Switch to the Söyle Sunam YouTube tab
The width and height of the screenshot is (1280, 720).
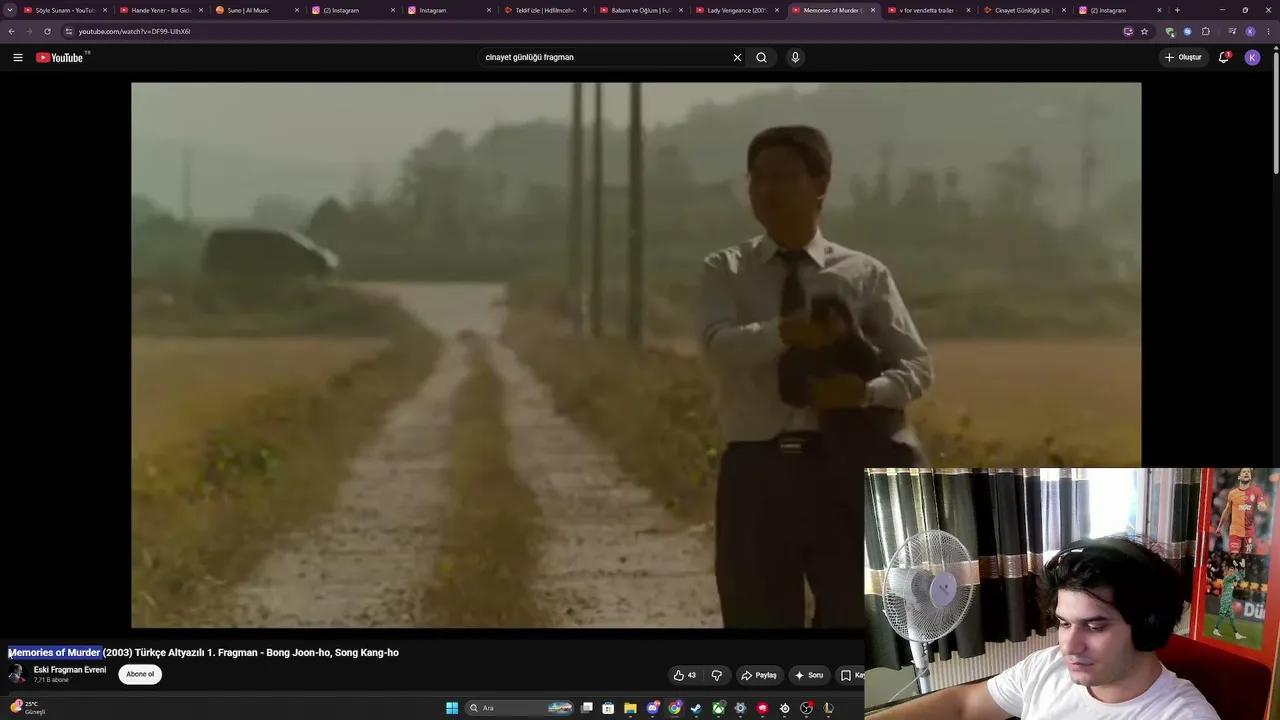[64, 10]
